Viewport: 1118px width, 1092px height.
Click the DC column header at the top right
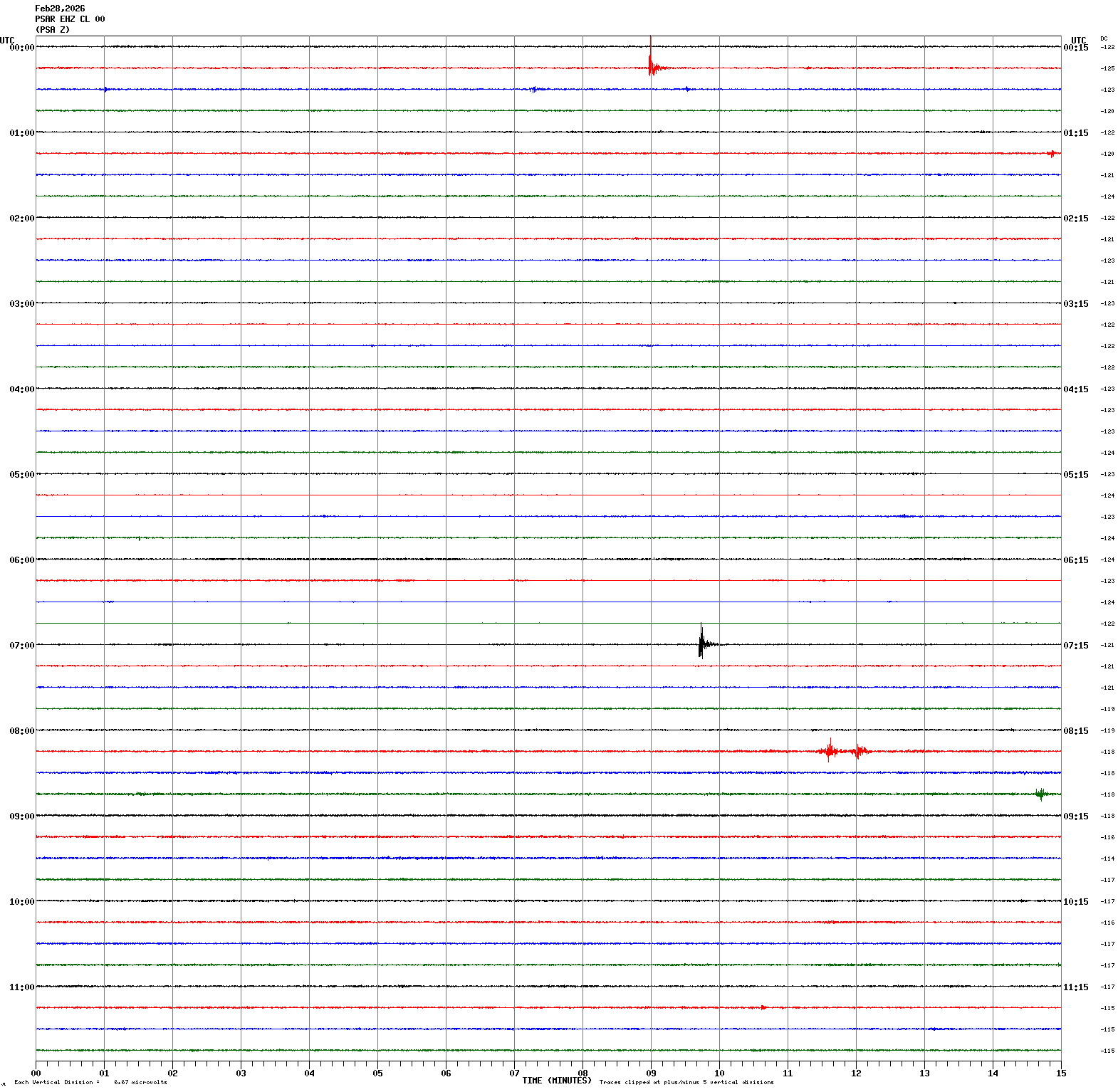[x=1104, y=38]
